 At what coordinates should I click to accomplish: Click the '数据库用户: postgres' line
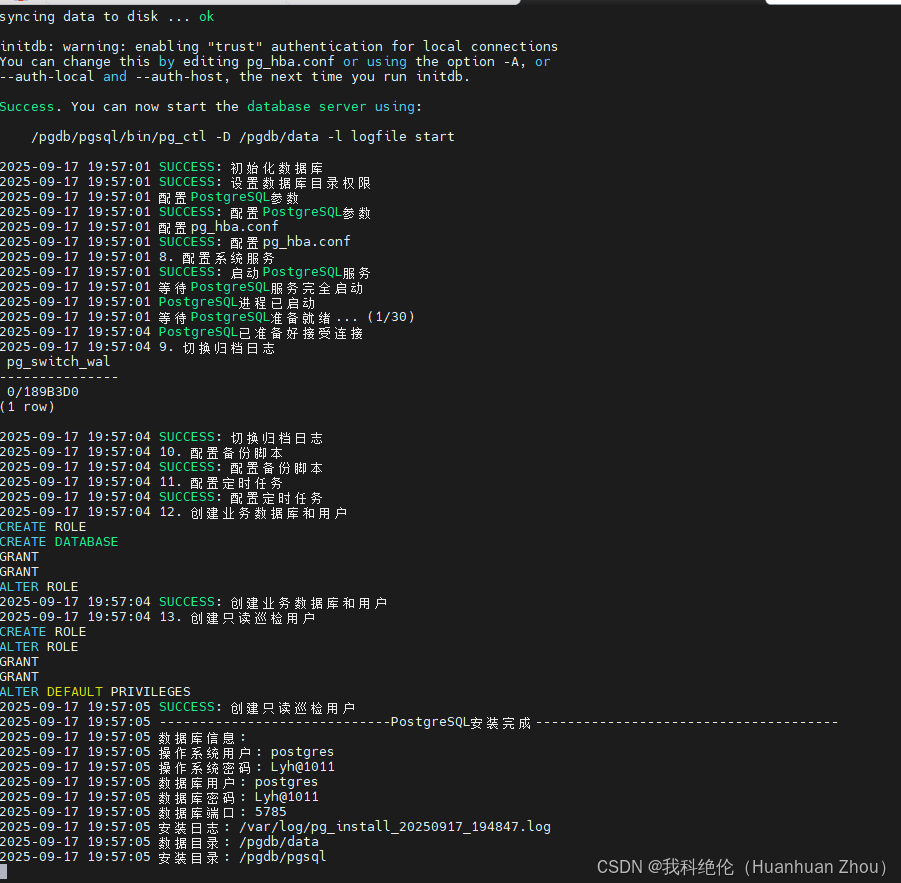pos(159,782)
